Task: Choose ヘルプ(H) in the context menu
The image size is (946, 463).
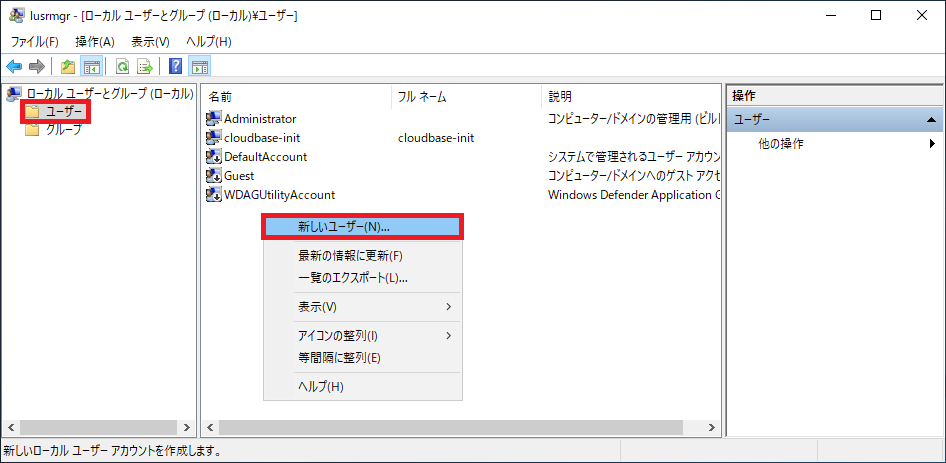Action: (x=363, y=387)
